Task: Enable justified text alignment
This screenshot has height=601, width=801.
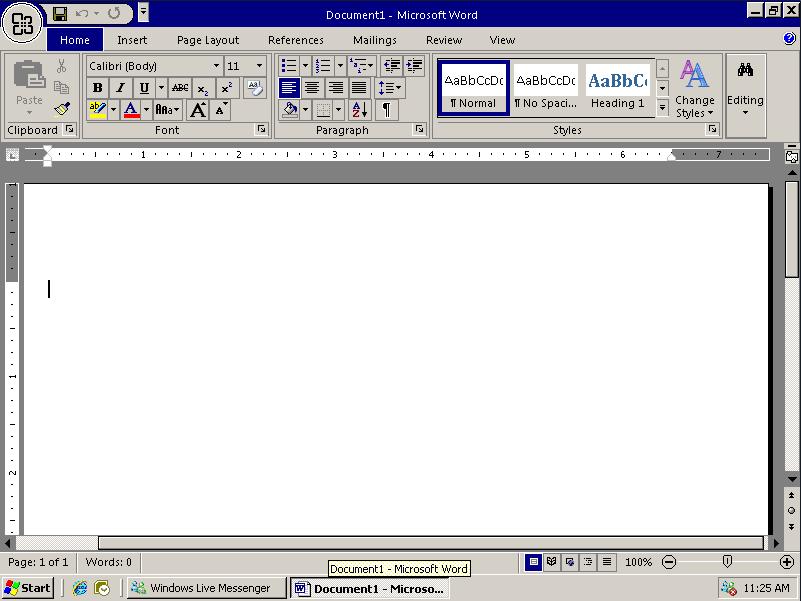Action: coord(360,87)
